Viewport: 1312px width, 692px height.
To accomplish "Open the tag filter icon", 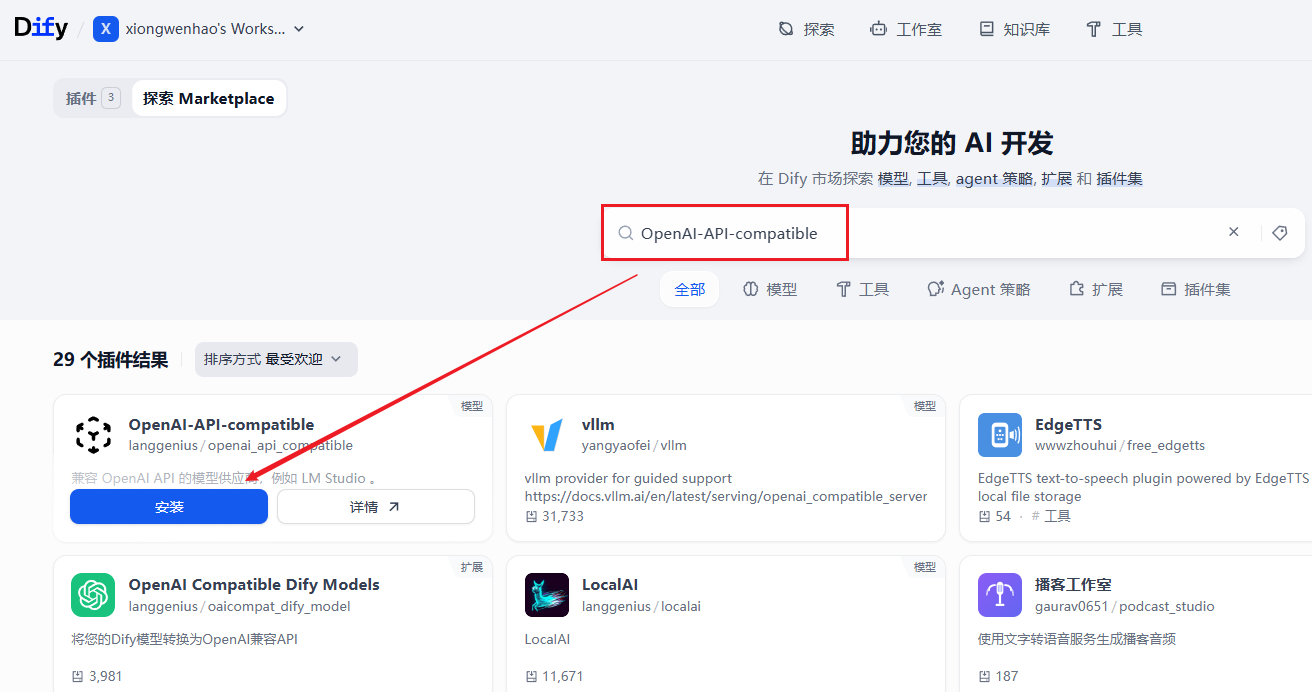I will (x=1279, y=233).
